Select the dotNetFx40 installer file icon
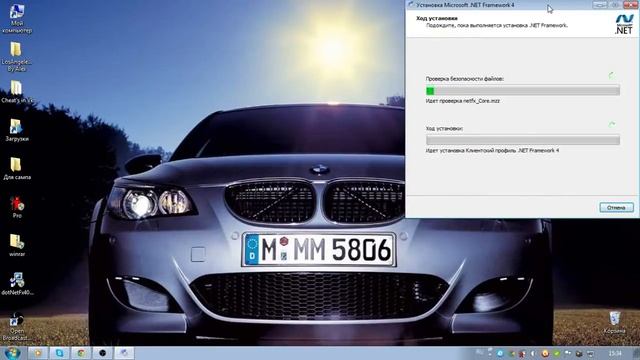Image resolution: width=640 pixels, height=360 pixels. 17,284
